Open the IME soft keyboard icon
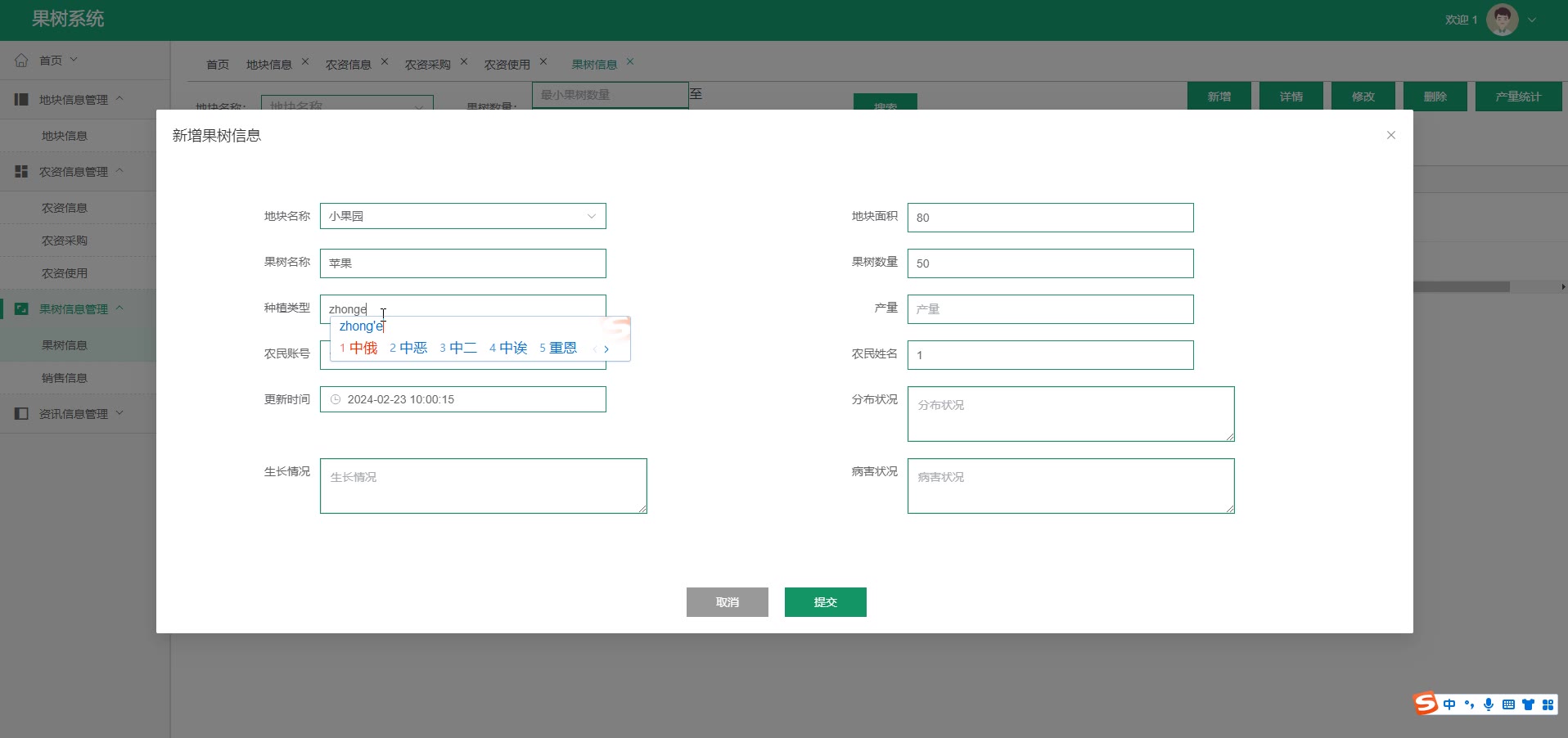This screenshot has width=1568, height=738. 1508,704
